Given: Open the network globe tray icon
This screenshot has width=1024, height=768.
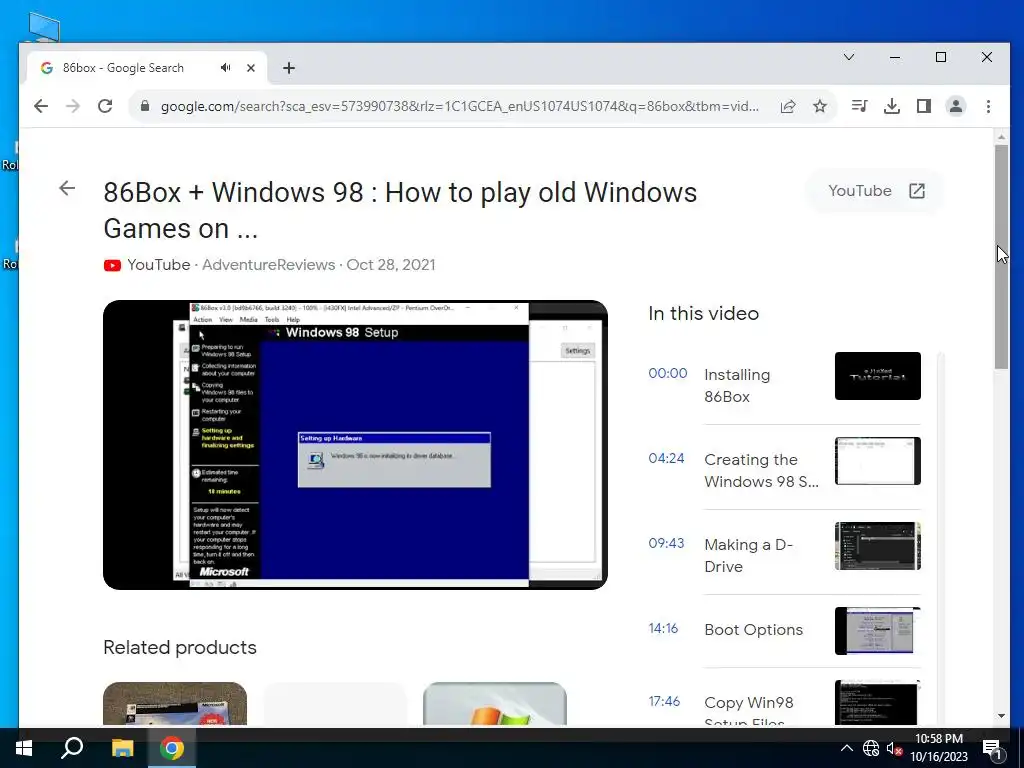Looking at the screenshot, I should tap(871, 748).
